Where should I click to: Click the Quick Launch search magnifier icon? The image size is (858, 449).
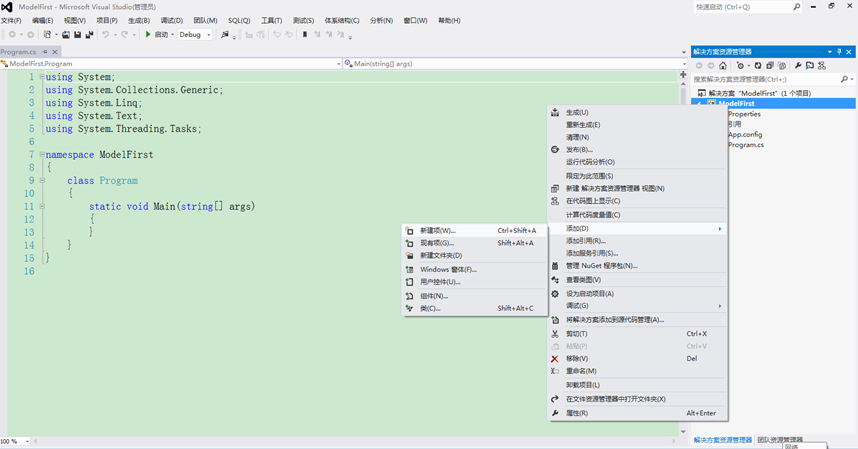tap(796, 7)
